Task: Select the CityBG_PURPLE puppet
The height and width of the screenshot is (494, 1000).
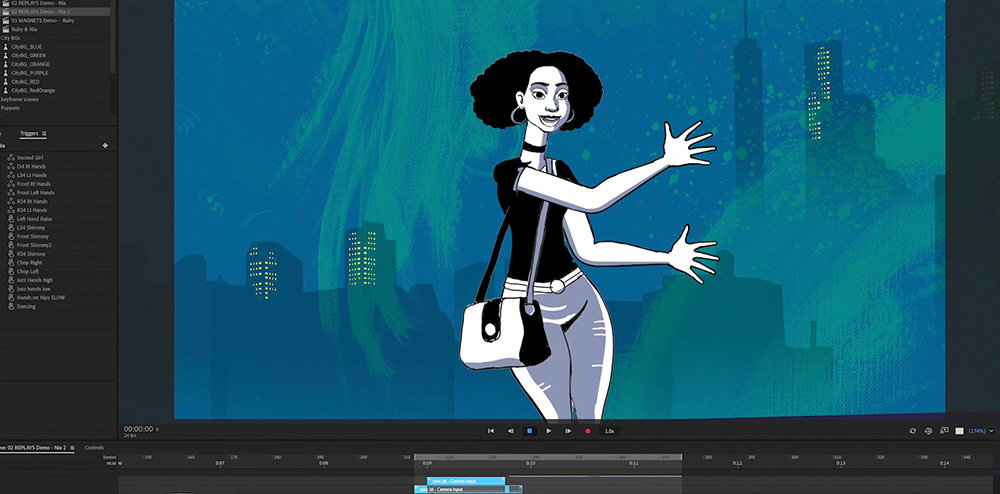Action: coord(31,73)
